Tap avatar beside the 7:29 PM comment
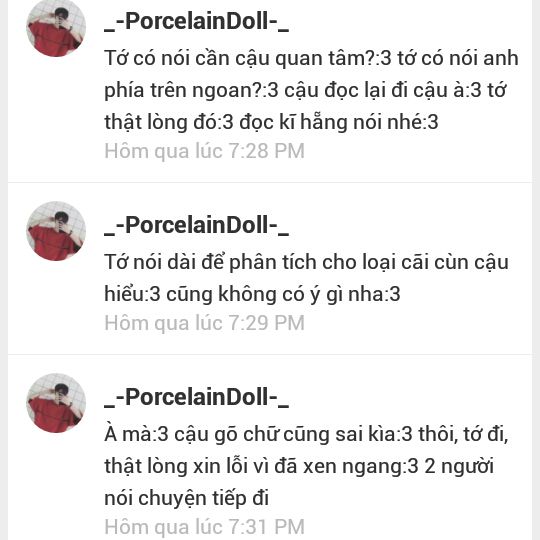Viewport: 540px width, 540px height. coord(56,231)
